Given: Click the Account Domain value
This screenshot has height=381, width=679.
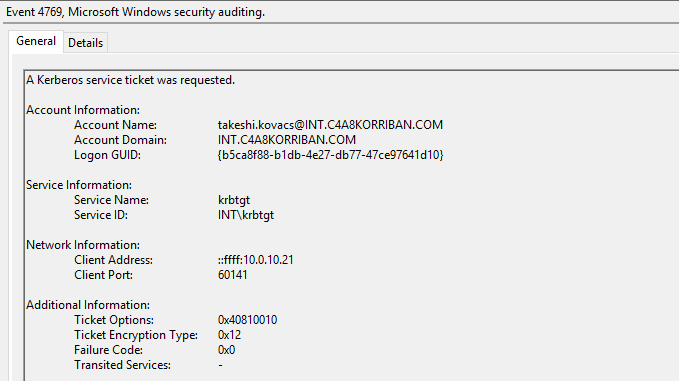Looking at the screenshot, I should click(x=287, y=140).
